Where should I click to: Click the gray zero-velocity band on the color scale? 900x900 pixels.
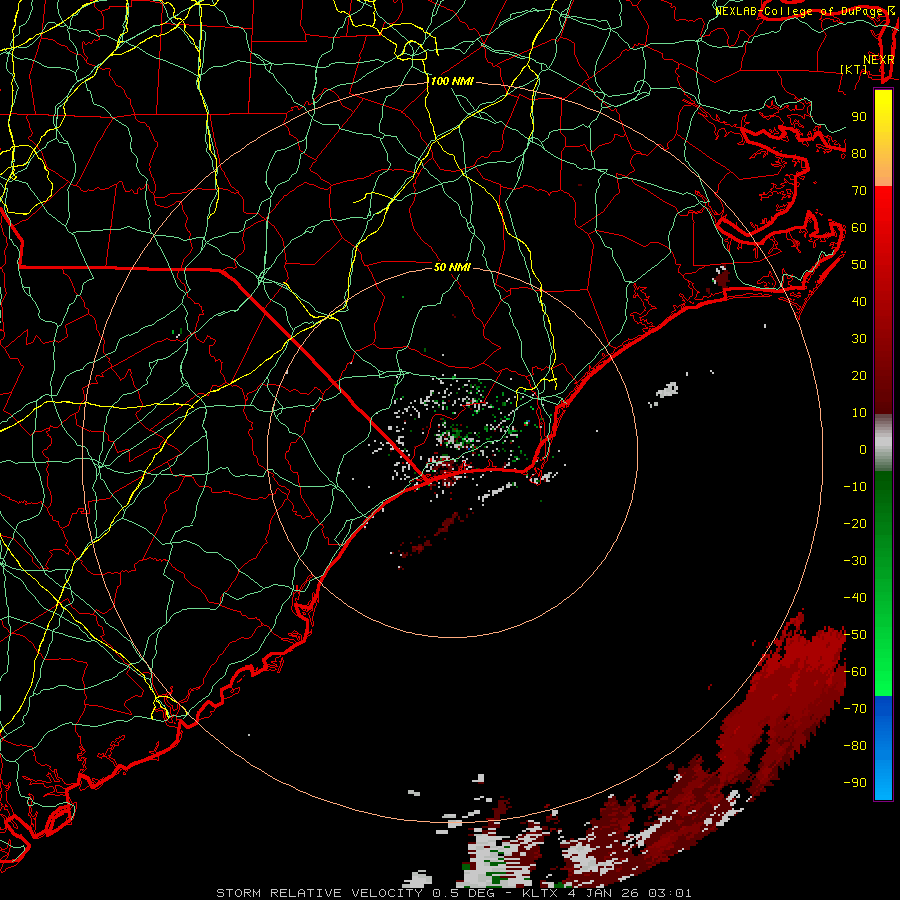(883, 442)
